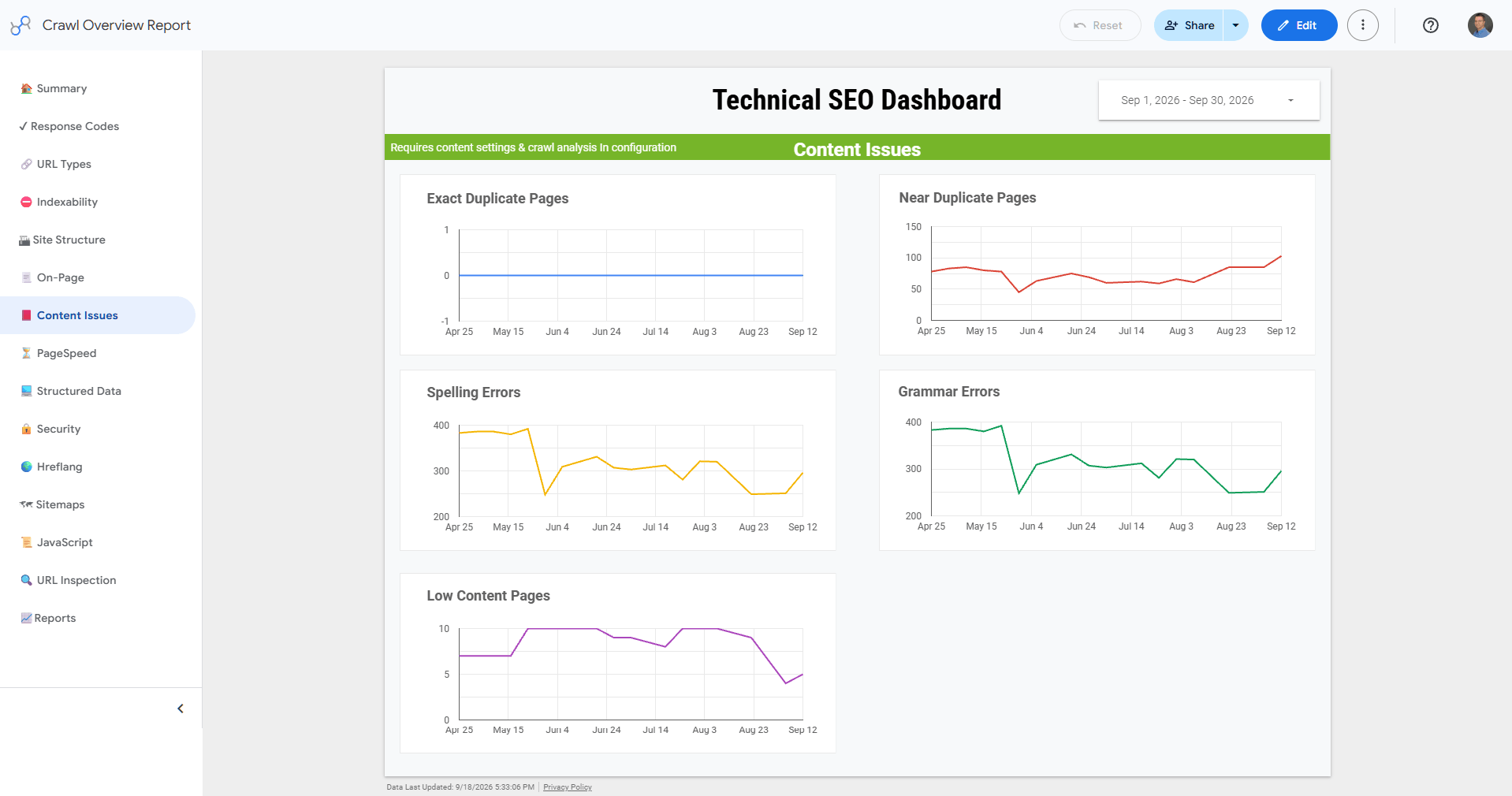The image size is (1512, 796).
Task: Click the On-Page document icon
Action: [26, 277]
